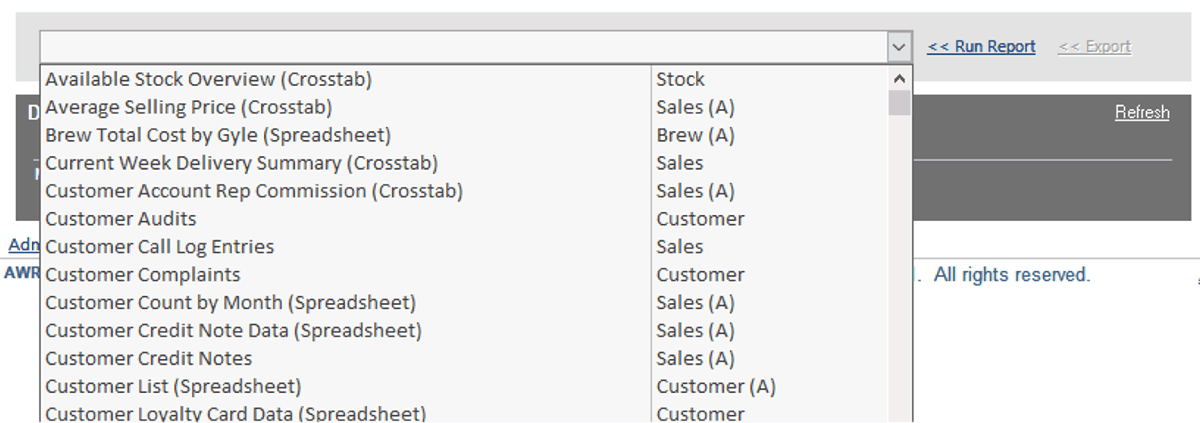Choose Brew Total Cost by Gyle report
Viewport: 1200px width, 423px height.
pos(218,135)
